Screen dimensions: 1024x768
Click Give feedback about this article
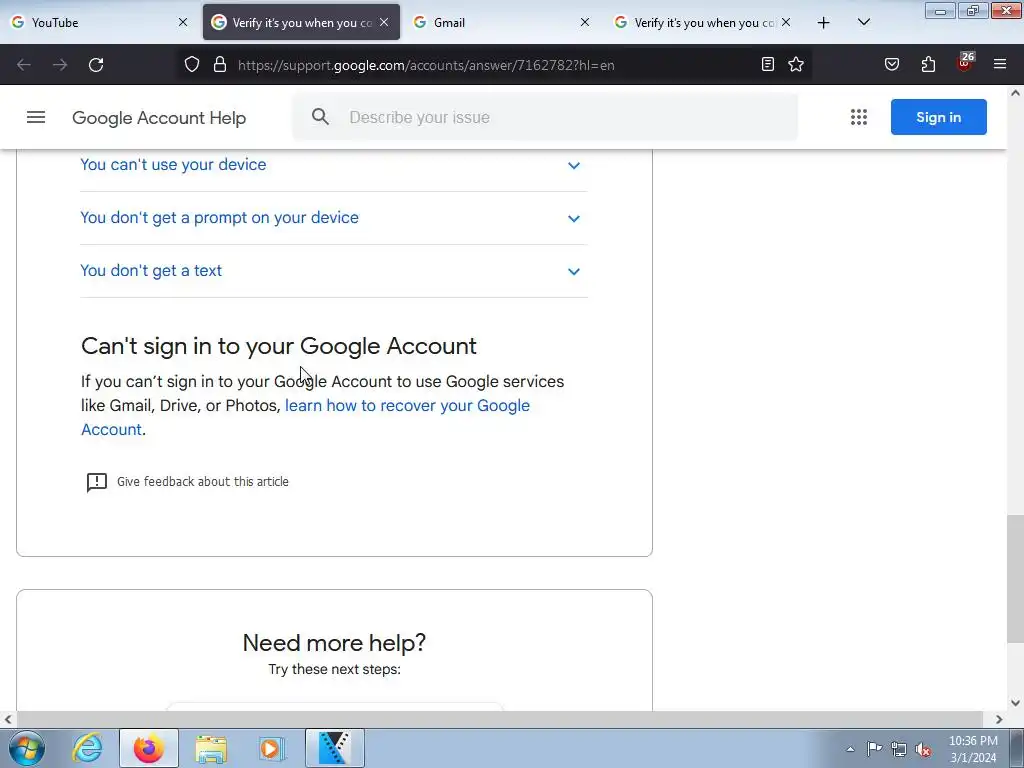coord(202,482)
